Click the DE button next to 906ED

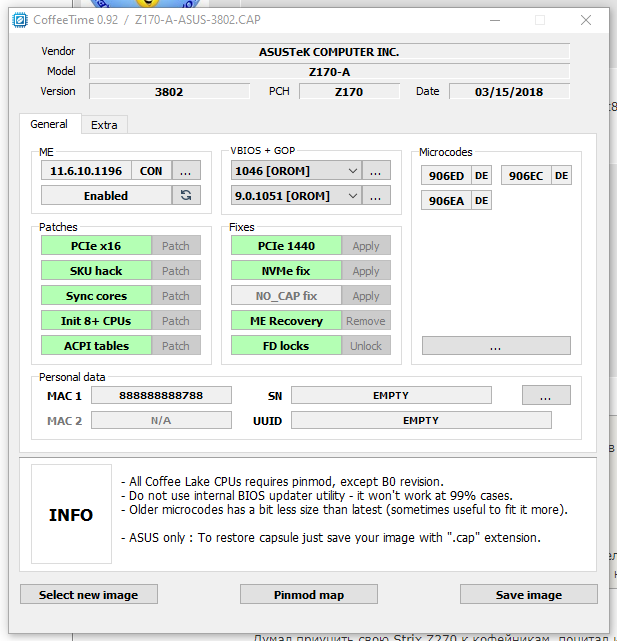pos(481,175)
